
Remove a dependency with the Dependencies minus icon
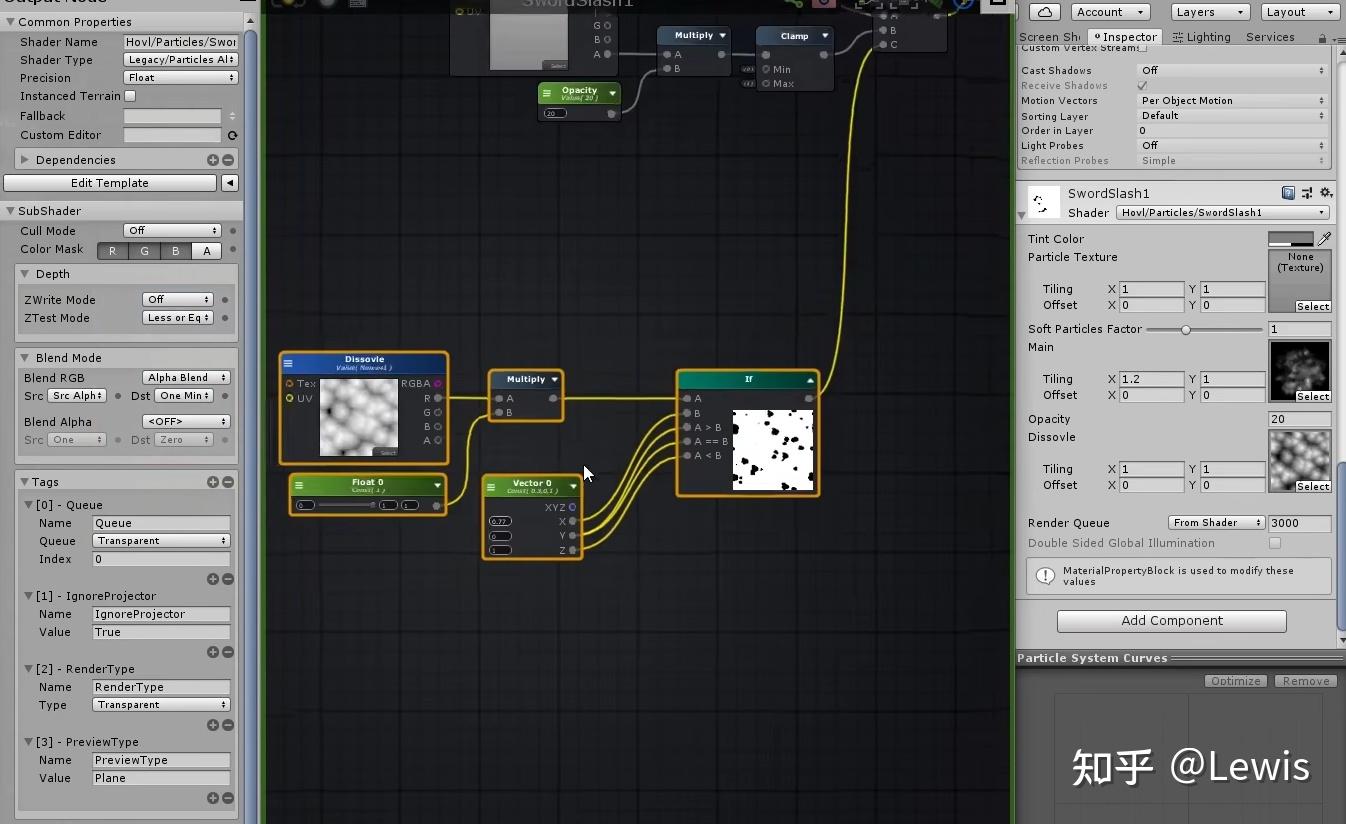tap(228, 160)
